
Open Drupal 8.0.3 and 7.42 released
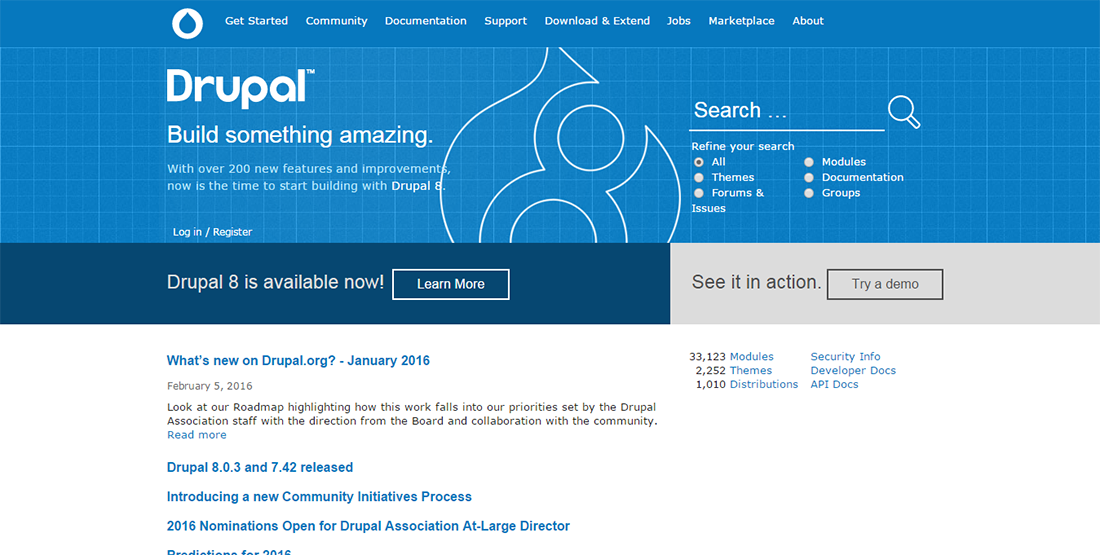(260, 467)
